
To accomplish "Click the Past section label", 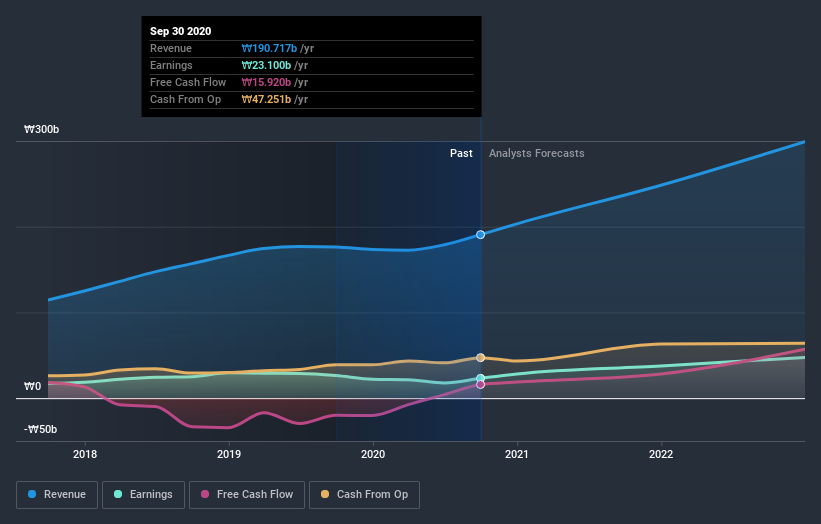I will pos(461,153).
